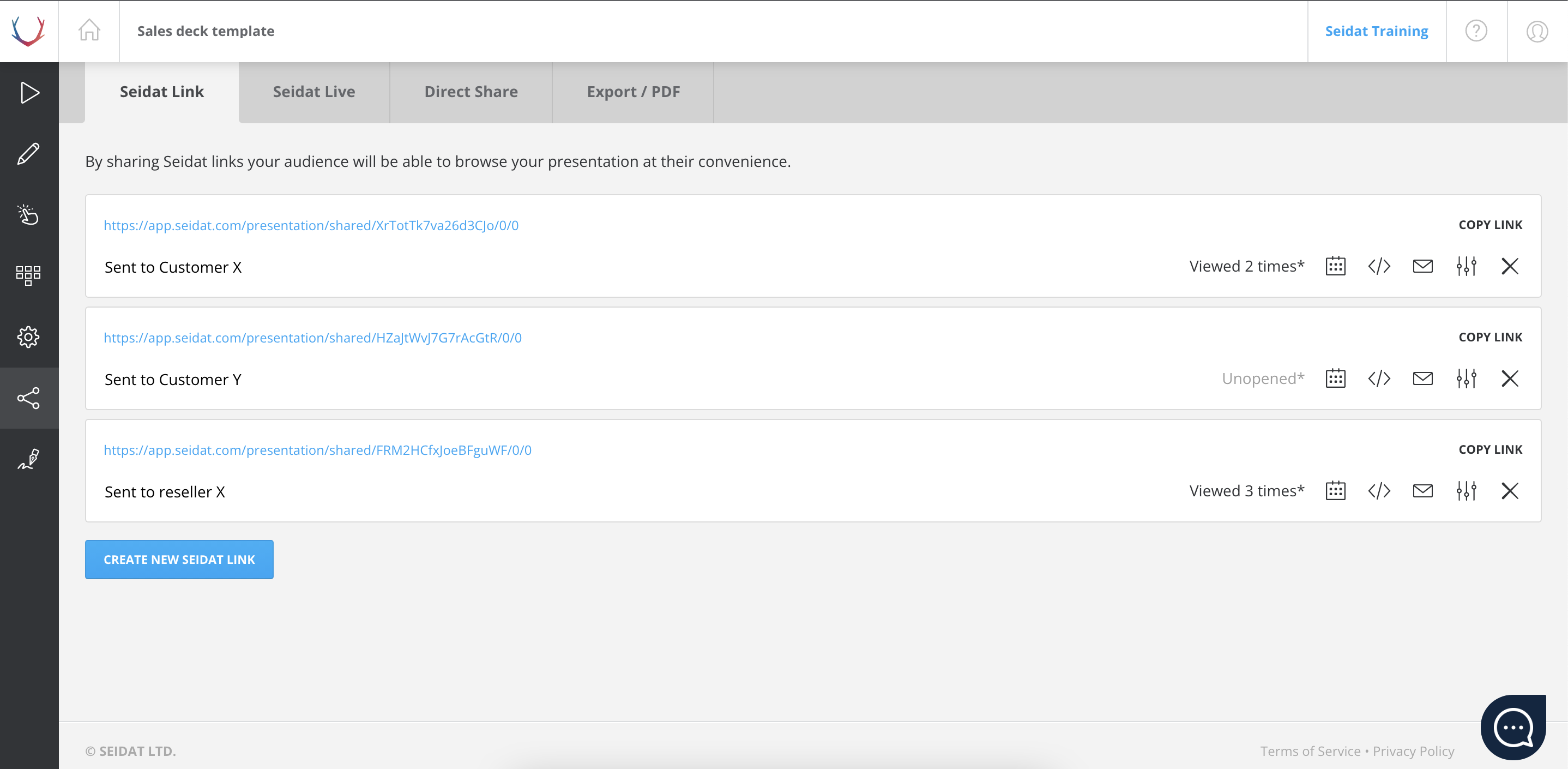Viewport: 1568px width, 769px height.
Task: Open the interactions hand-click icon in sidebar
Action: coord(28,214)
